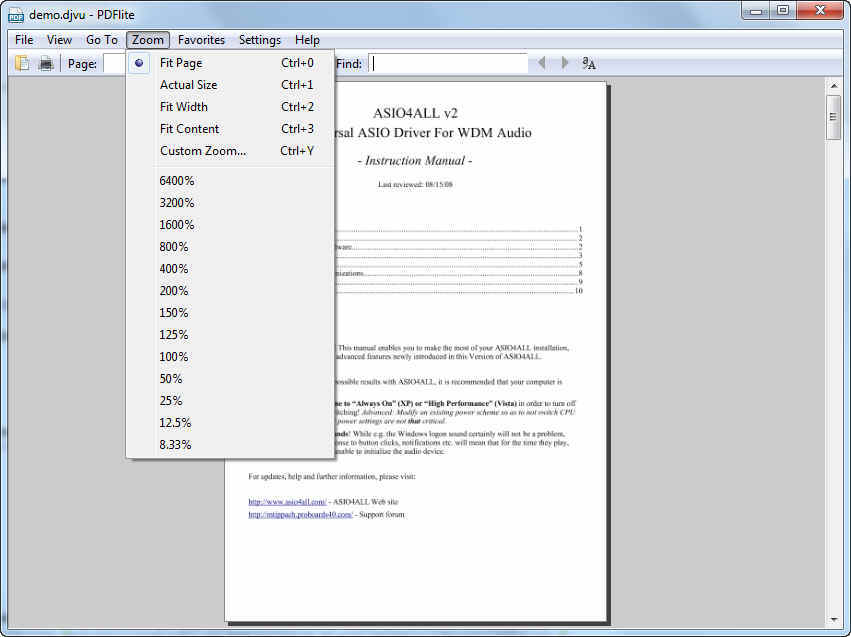Choose Fit Width zoom option
This screenshot has width=851, height=637.
click(231, 107)
